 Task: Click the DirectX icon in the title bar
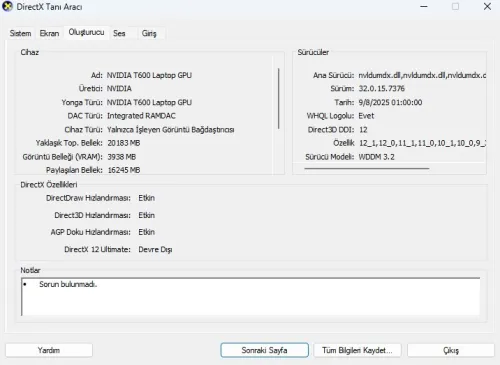[x=7, y=6]
